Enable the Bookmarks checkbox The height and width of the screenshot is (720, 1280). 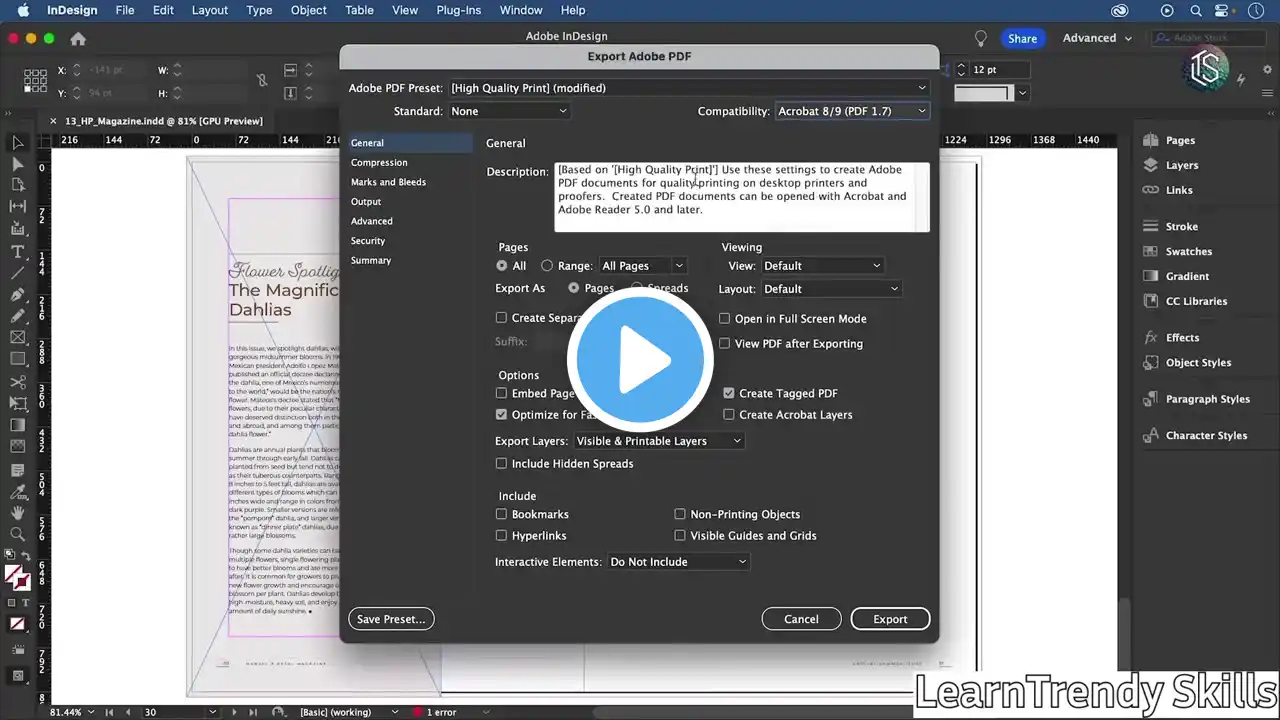(502, 515)
